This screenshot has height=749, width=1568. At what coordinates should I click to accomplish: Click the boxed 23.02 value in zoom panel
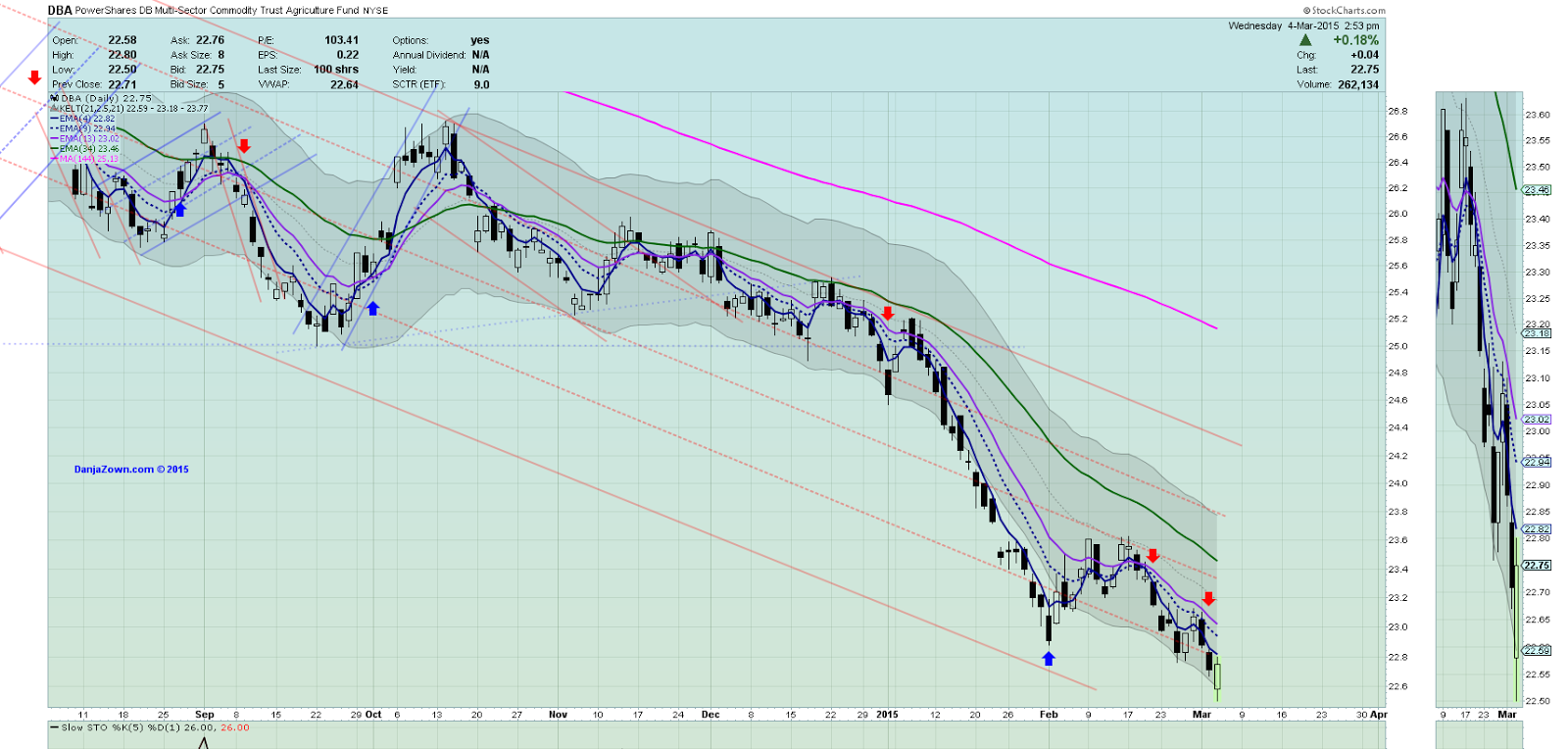pos(1537,420)
